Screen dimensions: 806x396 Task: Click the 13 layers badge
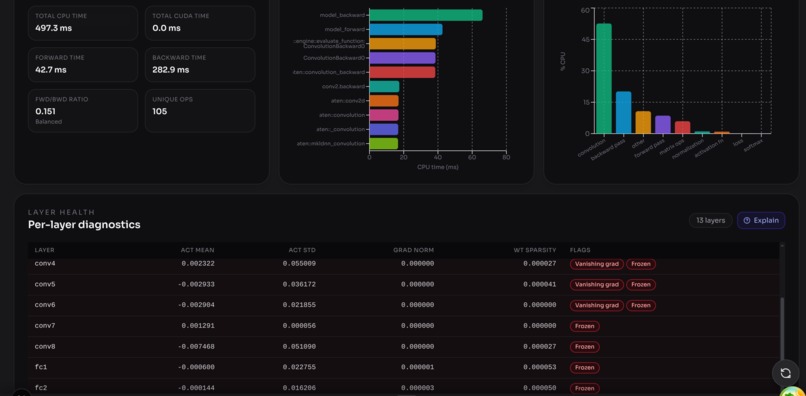(x=710, y=220)
